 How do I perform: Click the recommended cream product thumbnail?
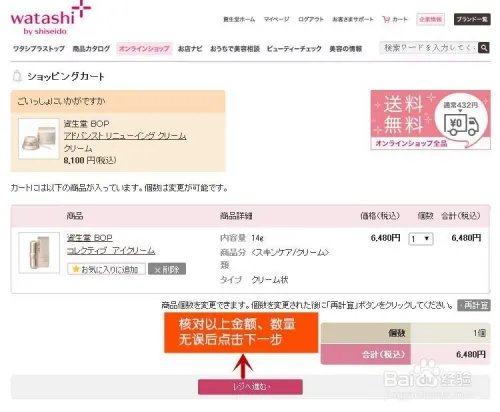pos(39,139)
